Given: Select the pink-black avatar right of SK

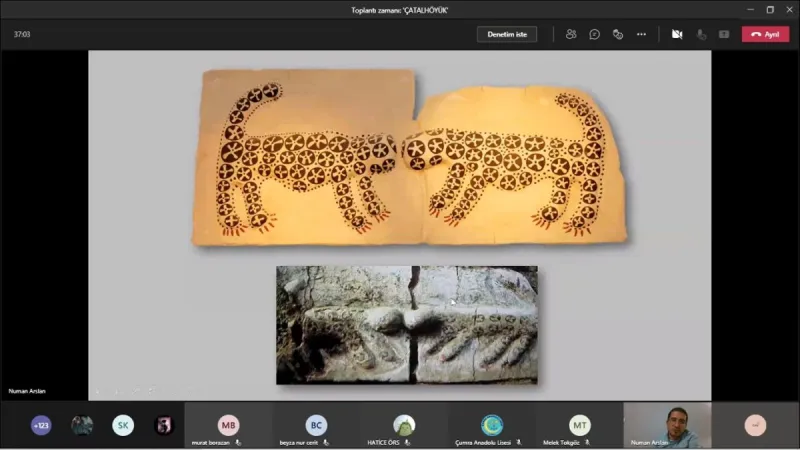Looking at the screenshot, I should tap(164, 425).
